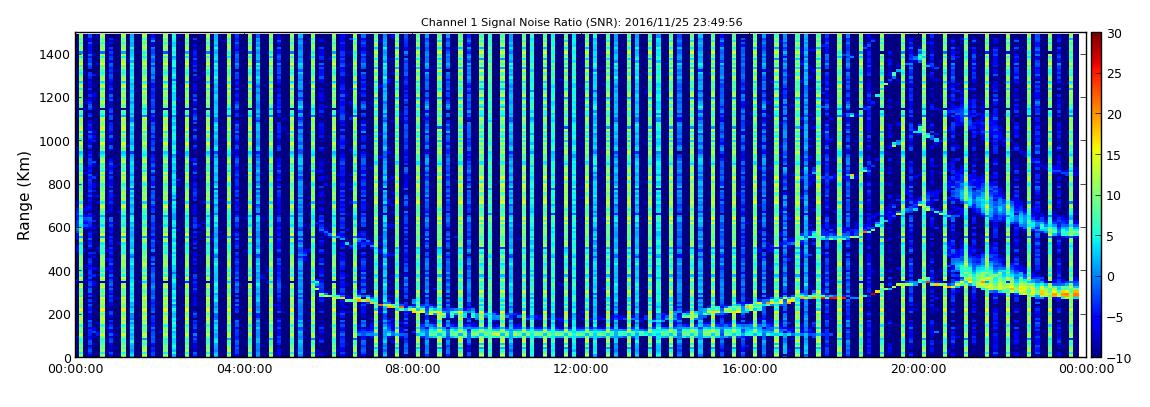Click the dark blue bottom of the colorbar
The height and width of the screenshot is (407, 1150).
pos(1096,351)
